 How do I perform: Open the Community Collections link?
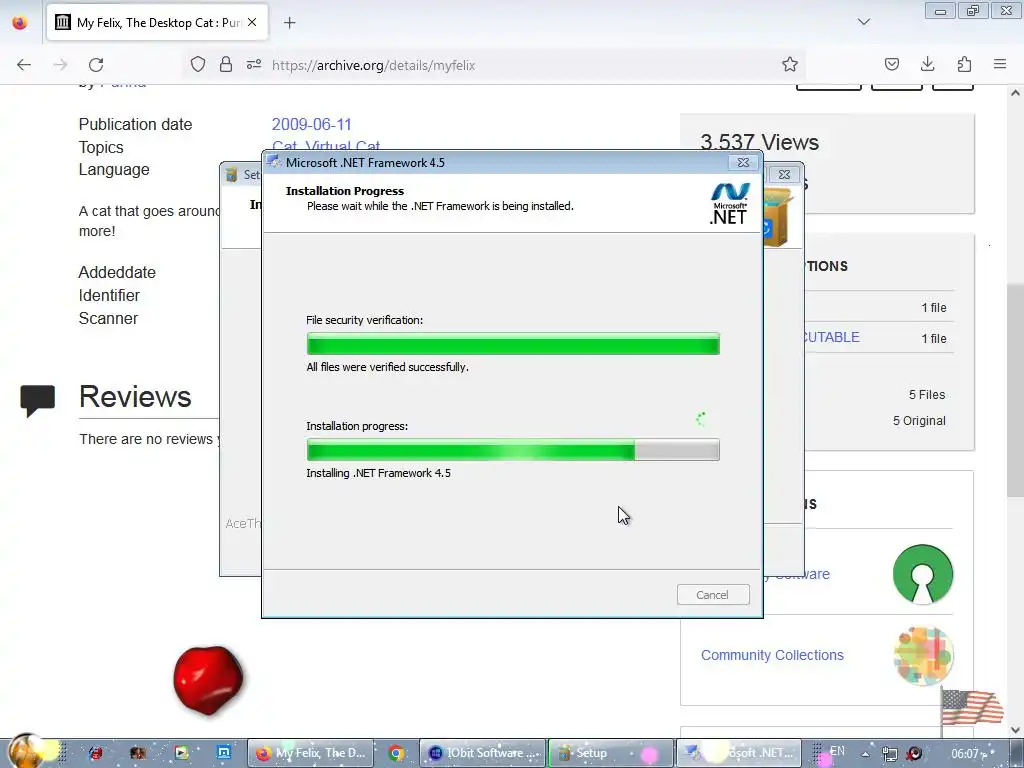coord(772,654)
